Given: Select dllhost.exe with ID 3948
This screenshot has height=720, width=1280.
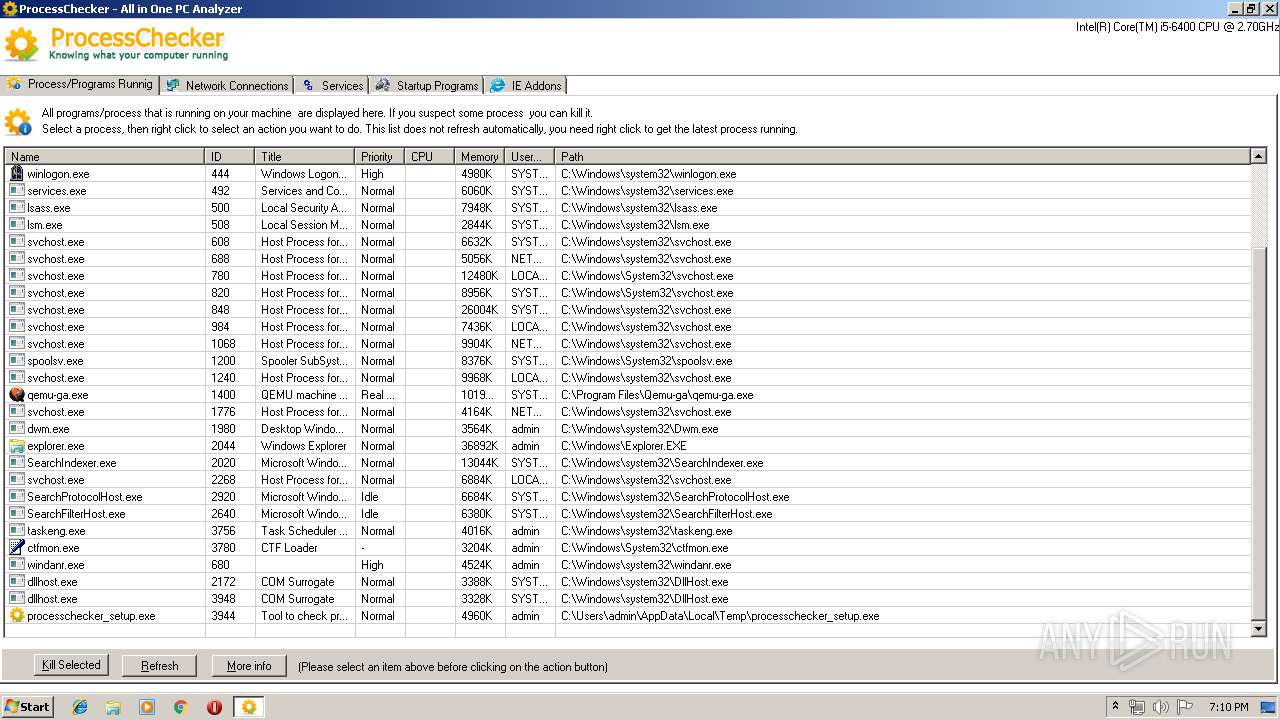Looking at the screenshot, I should point(628,599).
